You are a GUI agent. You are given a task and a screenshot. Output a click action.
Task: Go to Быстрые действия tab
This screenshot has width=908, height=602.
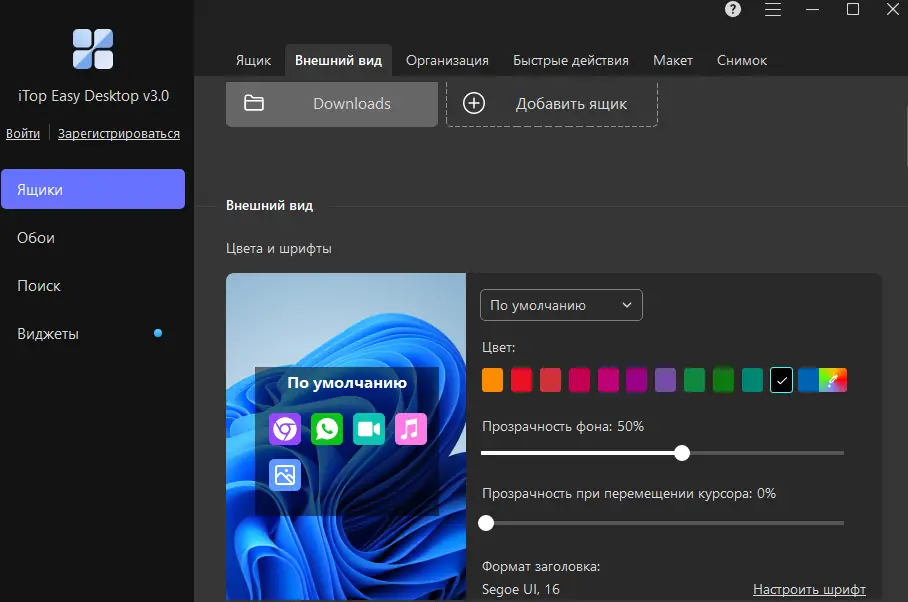[570, 60]
